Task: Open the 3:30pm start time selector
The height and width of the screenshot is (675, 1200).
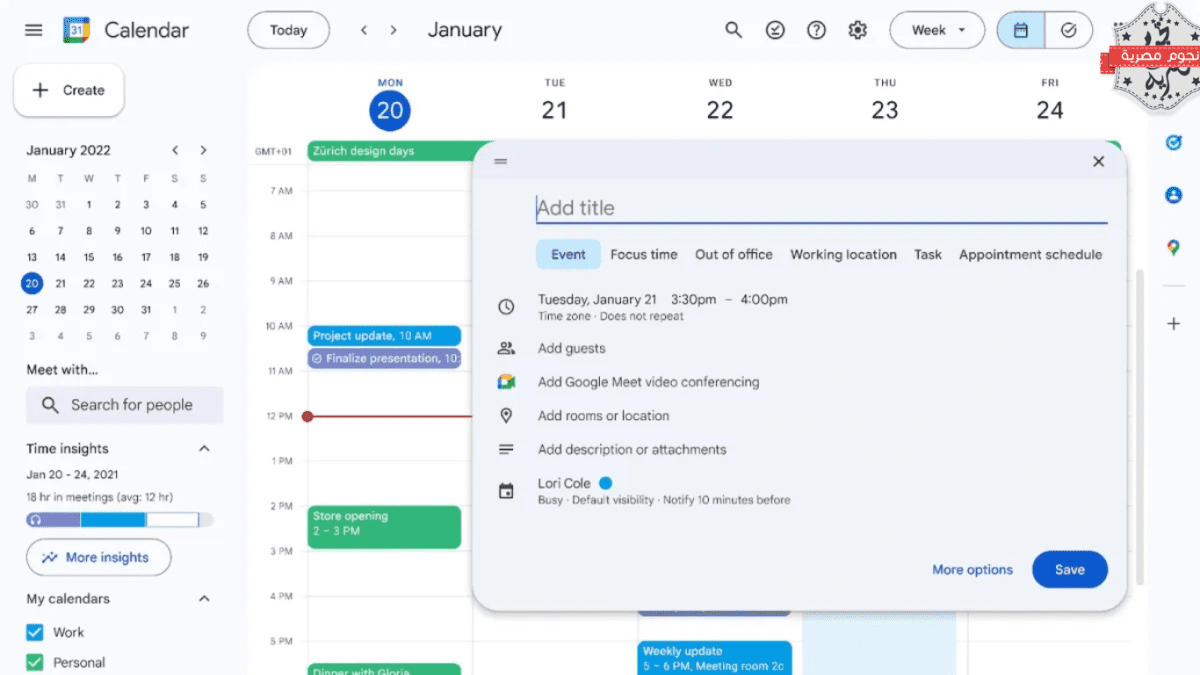Action: (x=694, y=299)
